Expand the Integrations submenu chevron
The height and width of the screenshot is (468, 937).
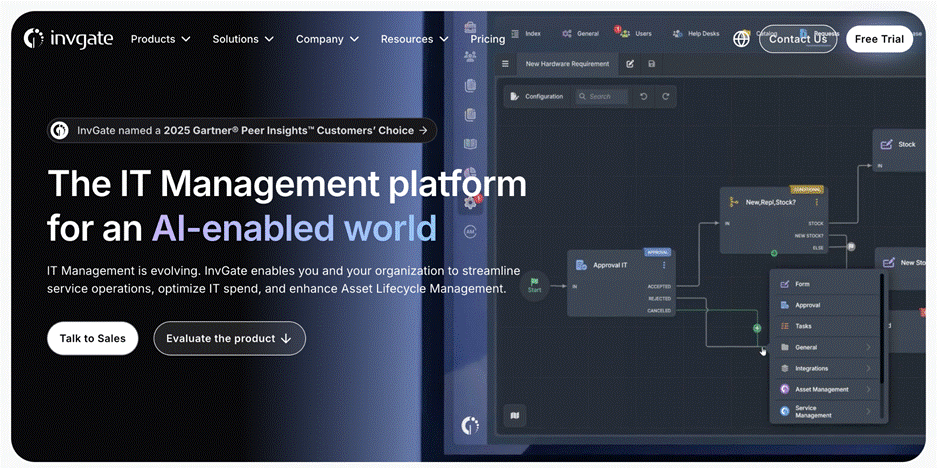(868, 368)
